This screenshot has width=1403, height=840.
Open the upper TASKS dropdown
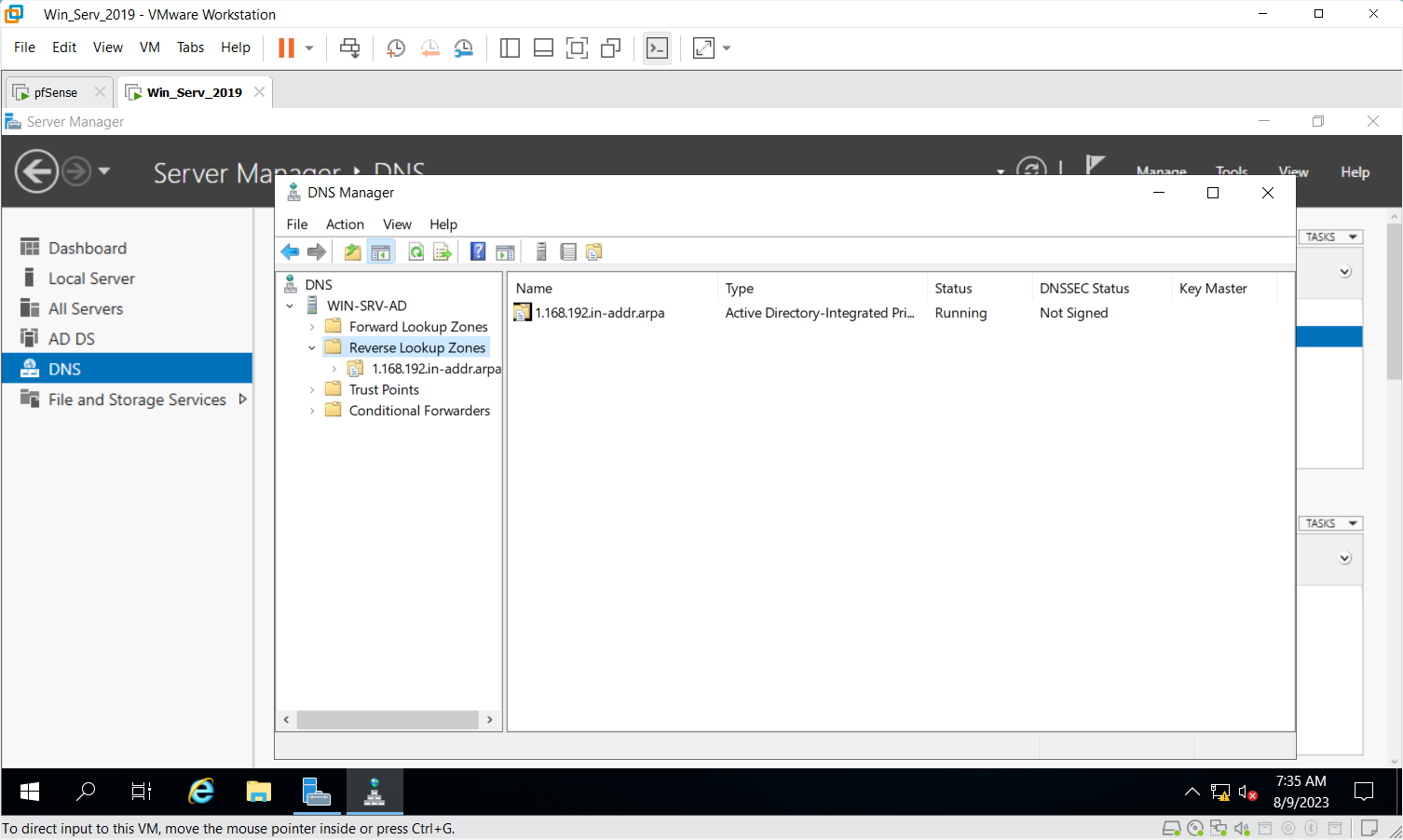pyautogui.click(x=1330, y=237)
